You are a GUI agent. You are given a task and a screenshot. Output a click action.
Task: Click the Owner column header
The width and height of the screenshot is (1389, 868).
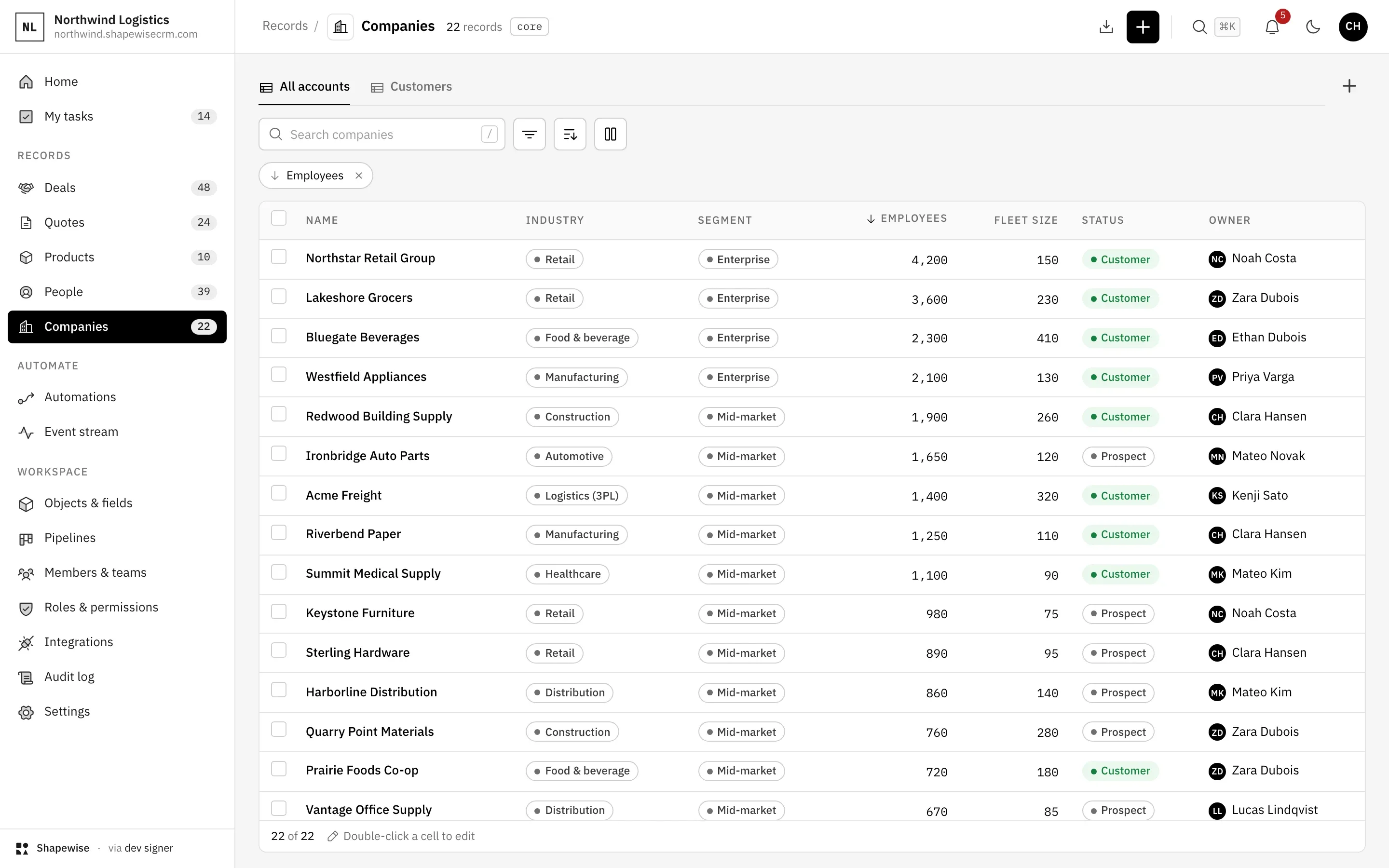pos(1229,220)
